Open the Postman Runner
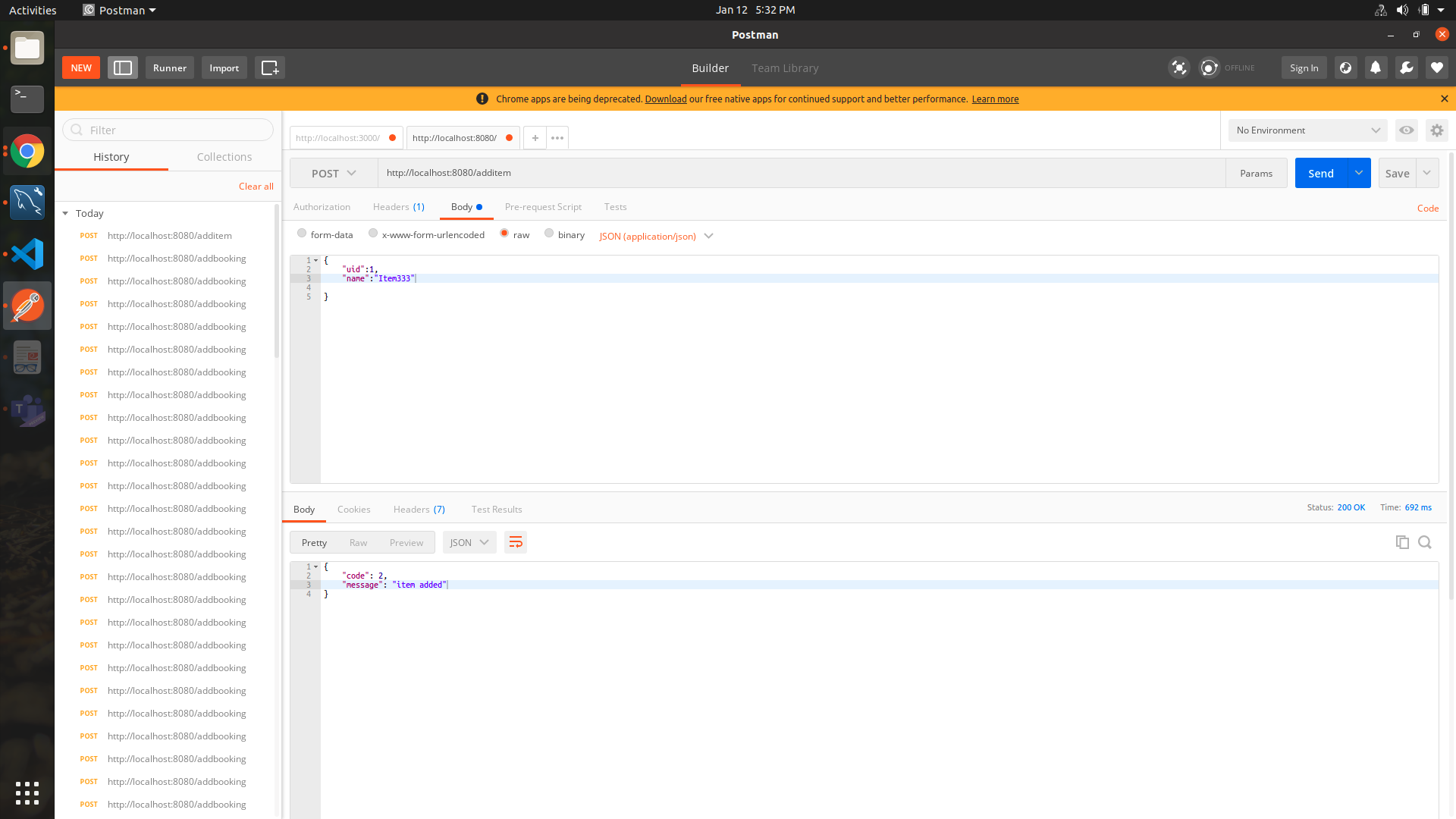Image resolution: width=1456 pixels, height=819 pixels. click(x=169, y=67)
